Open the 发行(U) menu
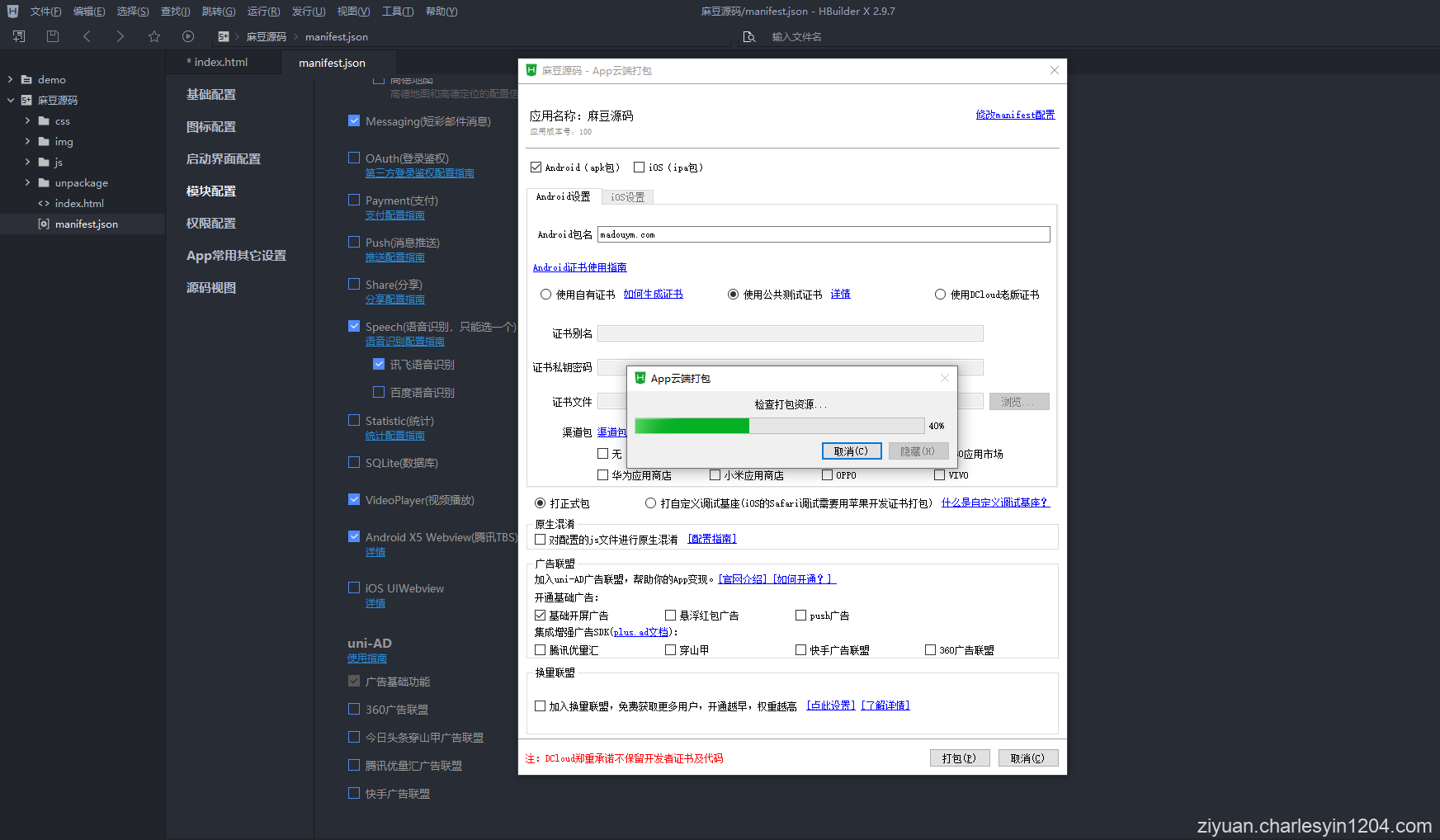1440x840 pixels. click(x=308, y=11)
